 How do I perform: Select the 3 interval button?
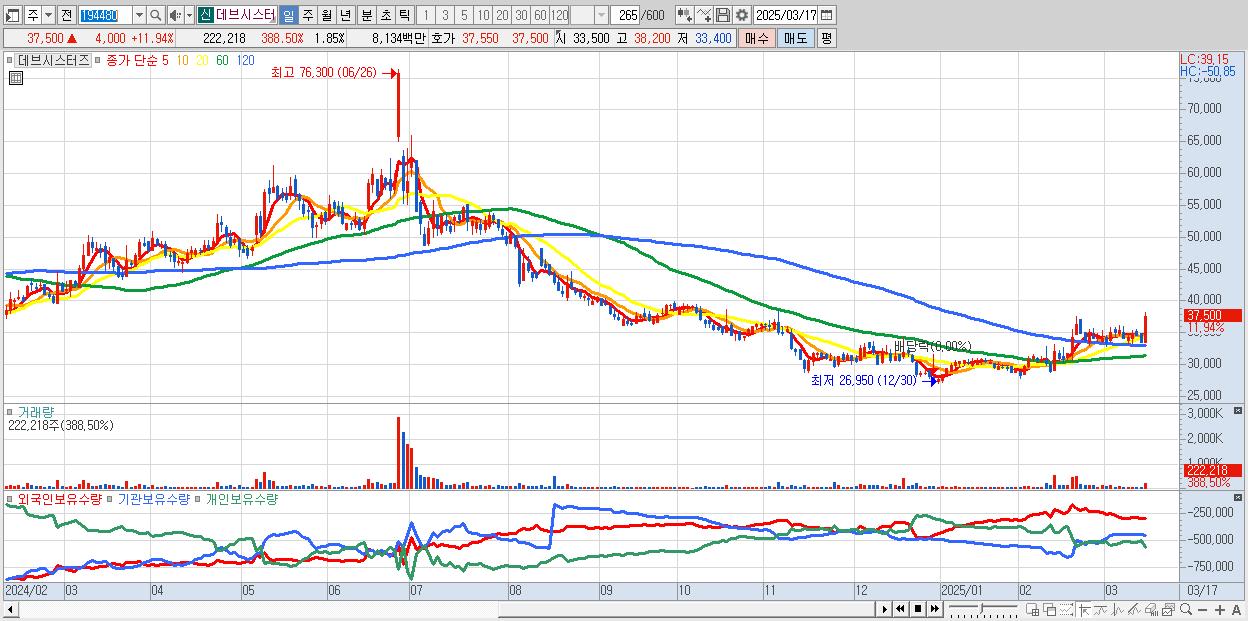click(445, 15)
